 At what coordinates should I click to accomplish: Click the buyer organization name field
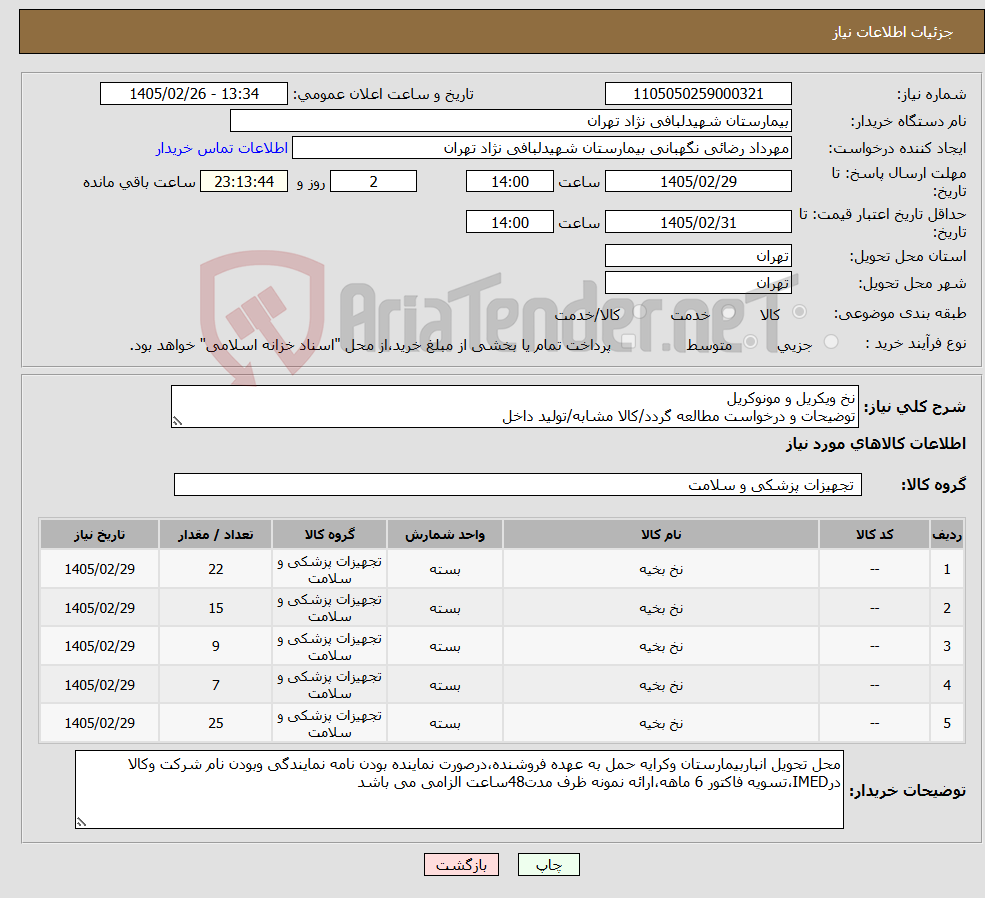click(511, 121)
